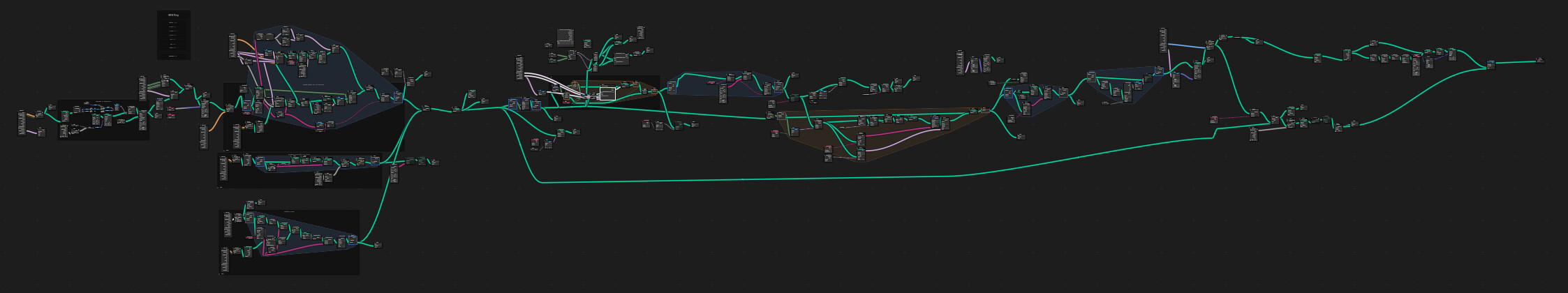The width and height of the screenshot is (1568, 293).
Task: Select the tall node feeding the light-blue link
Action: [x=1163, y=40]
